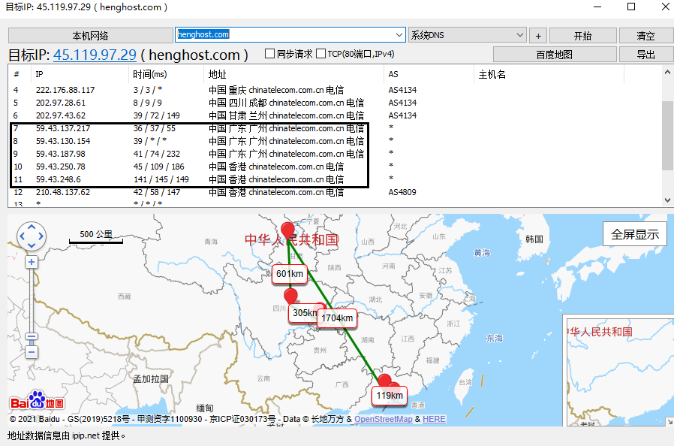This screenshot has height=448, width=674.
Task: Open the HERE link
Action: [434, 419]
